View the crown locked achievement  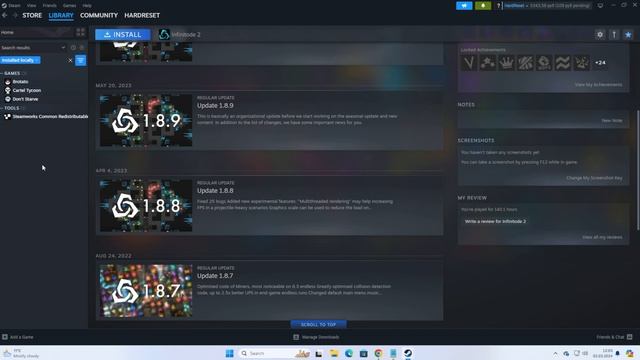507,63
